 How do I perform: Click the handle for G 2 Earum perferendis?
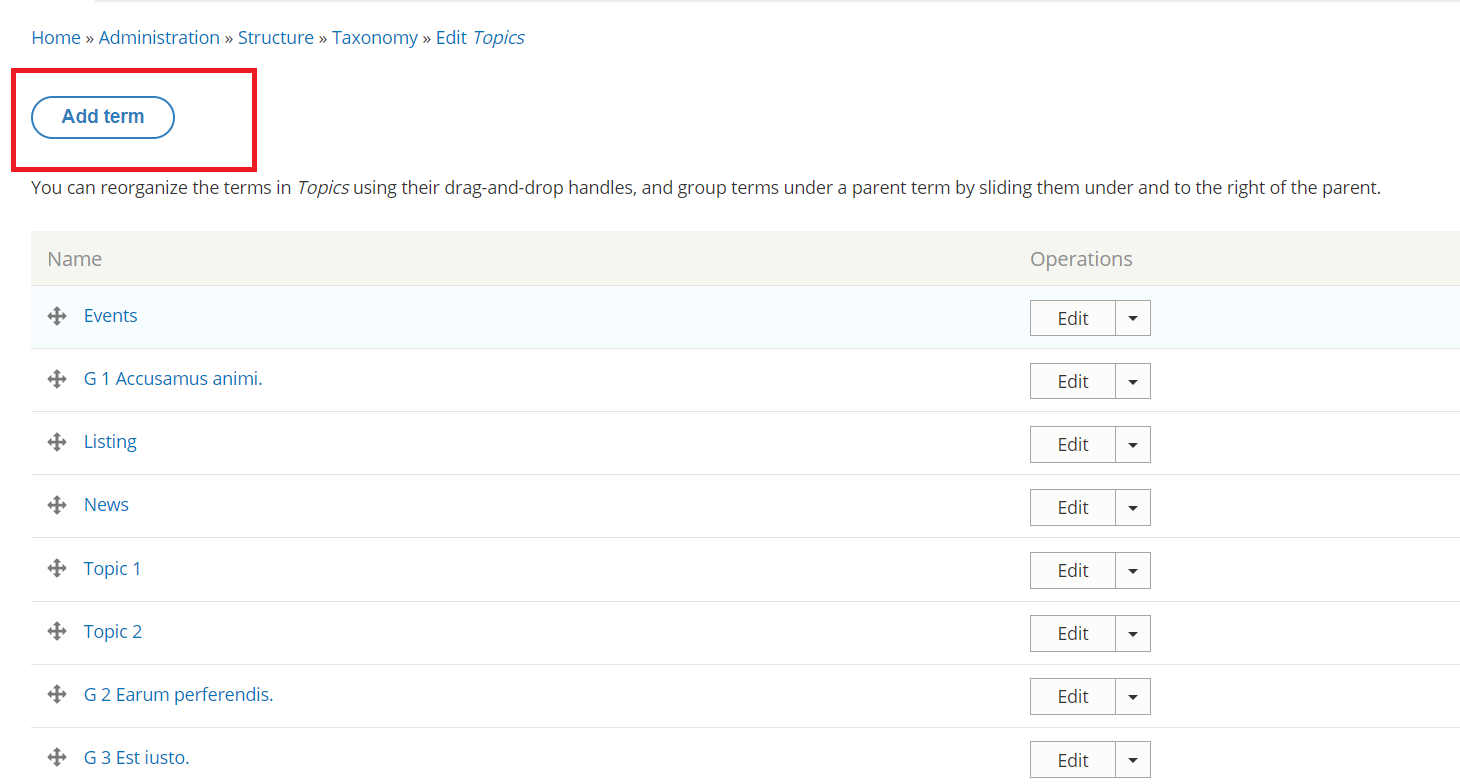pyautogui.click(x=57, y=695)
